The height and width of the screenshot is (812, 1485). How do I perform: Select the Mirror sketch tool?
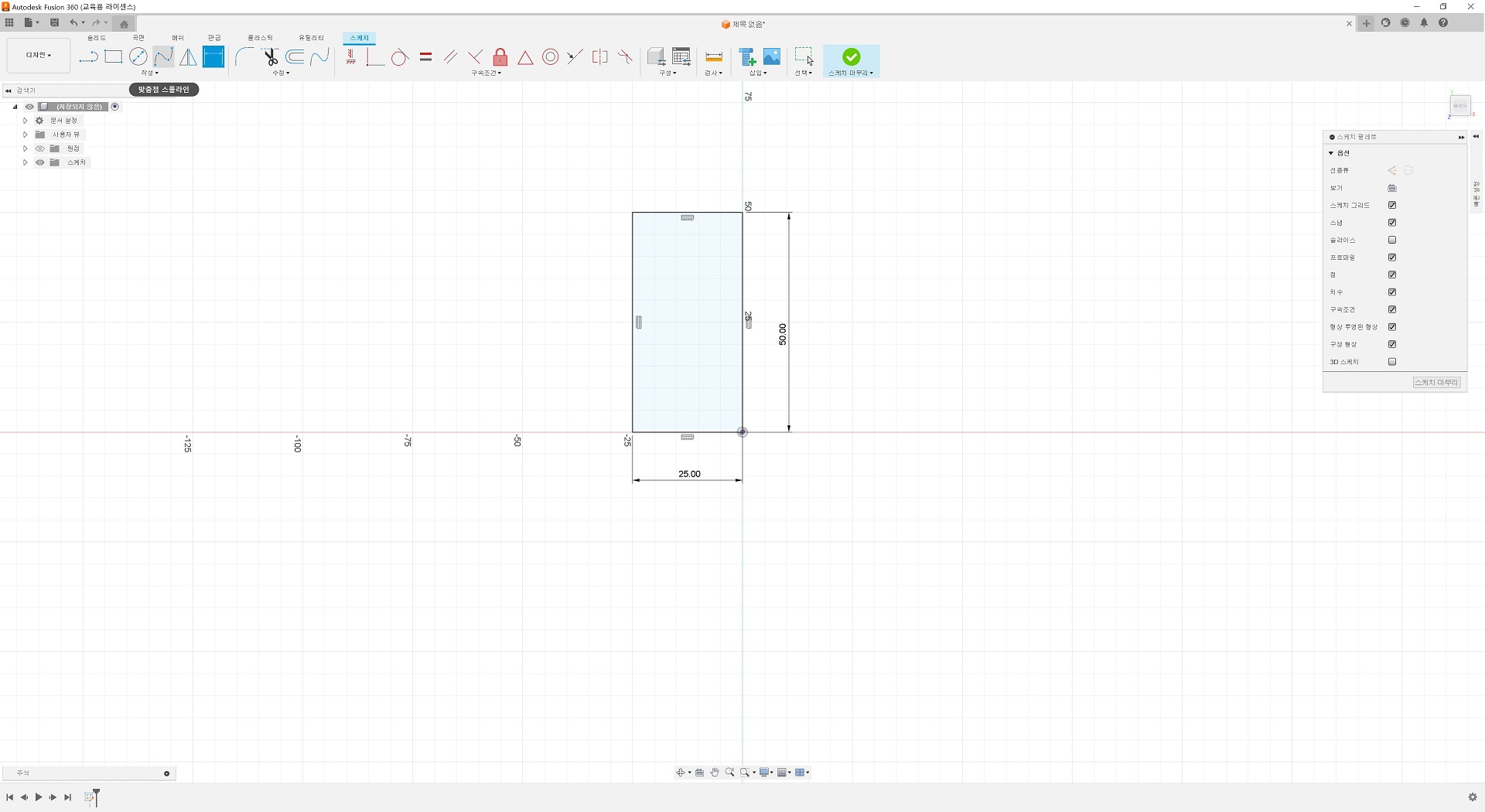(x=188, y=56)
